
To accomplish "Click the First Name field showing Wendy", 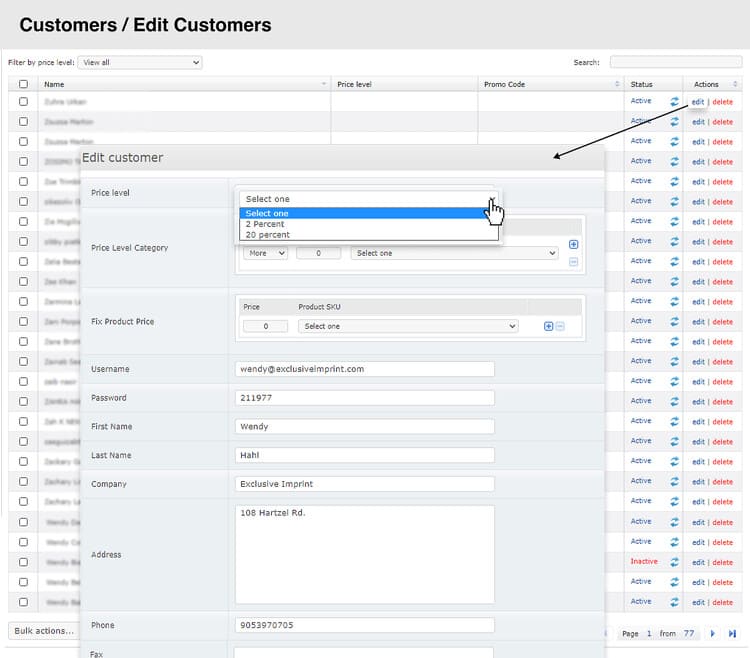I will click(364, 427).
